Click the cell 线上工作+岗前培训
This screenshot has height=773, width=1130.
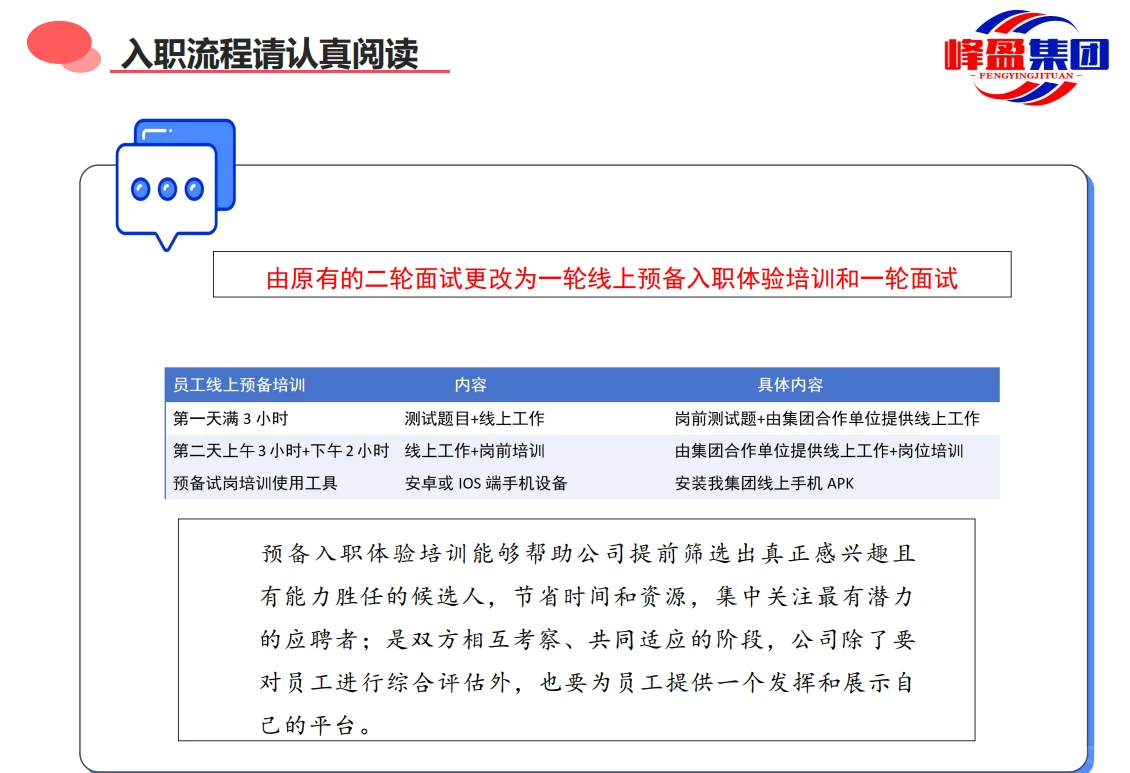click(x=474, y=451)
